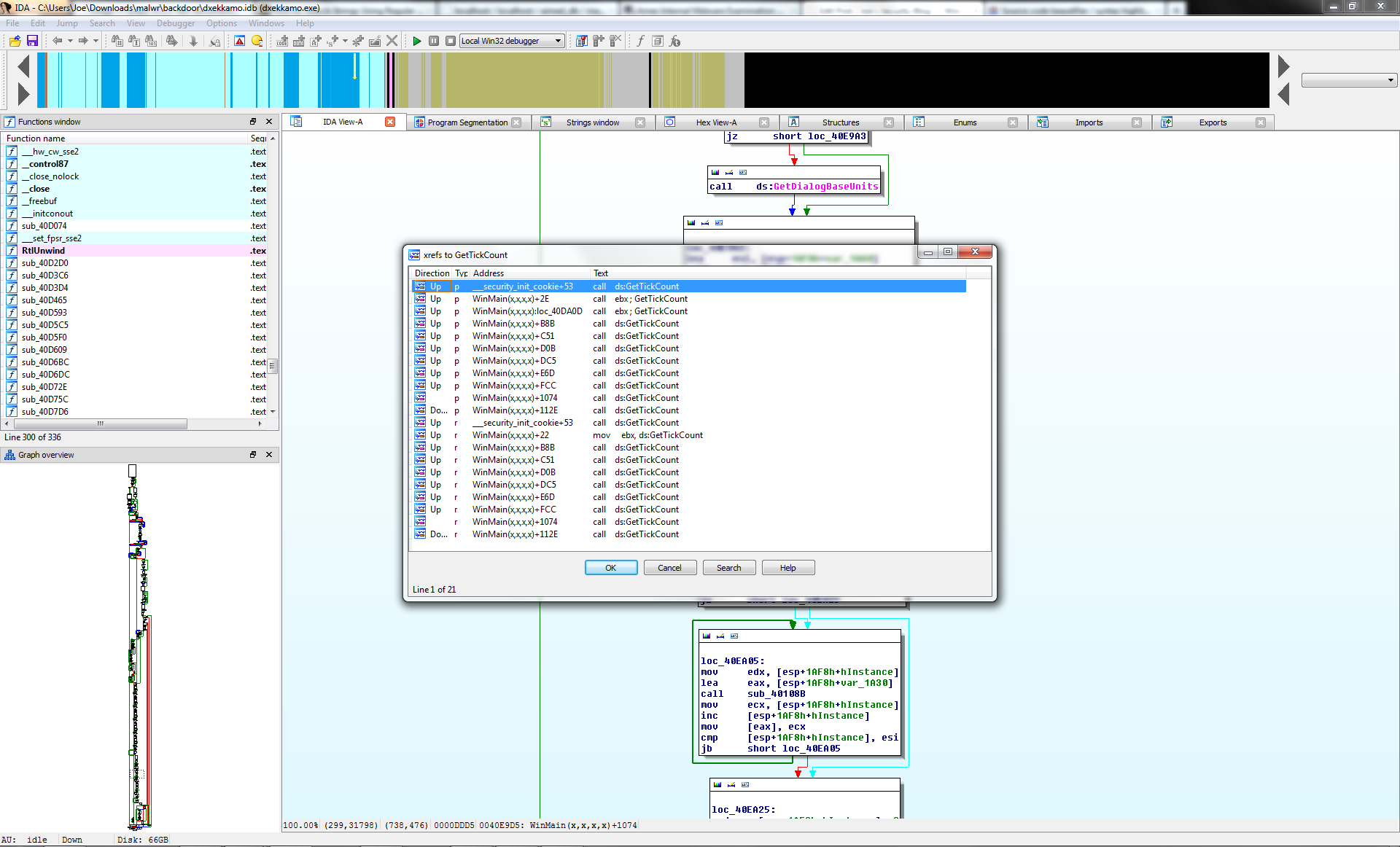The height and width of the screenshot is (847, 1400).
Task: Switch to the Strings window tab
Action: coord(593,122)
